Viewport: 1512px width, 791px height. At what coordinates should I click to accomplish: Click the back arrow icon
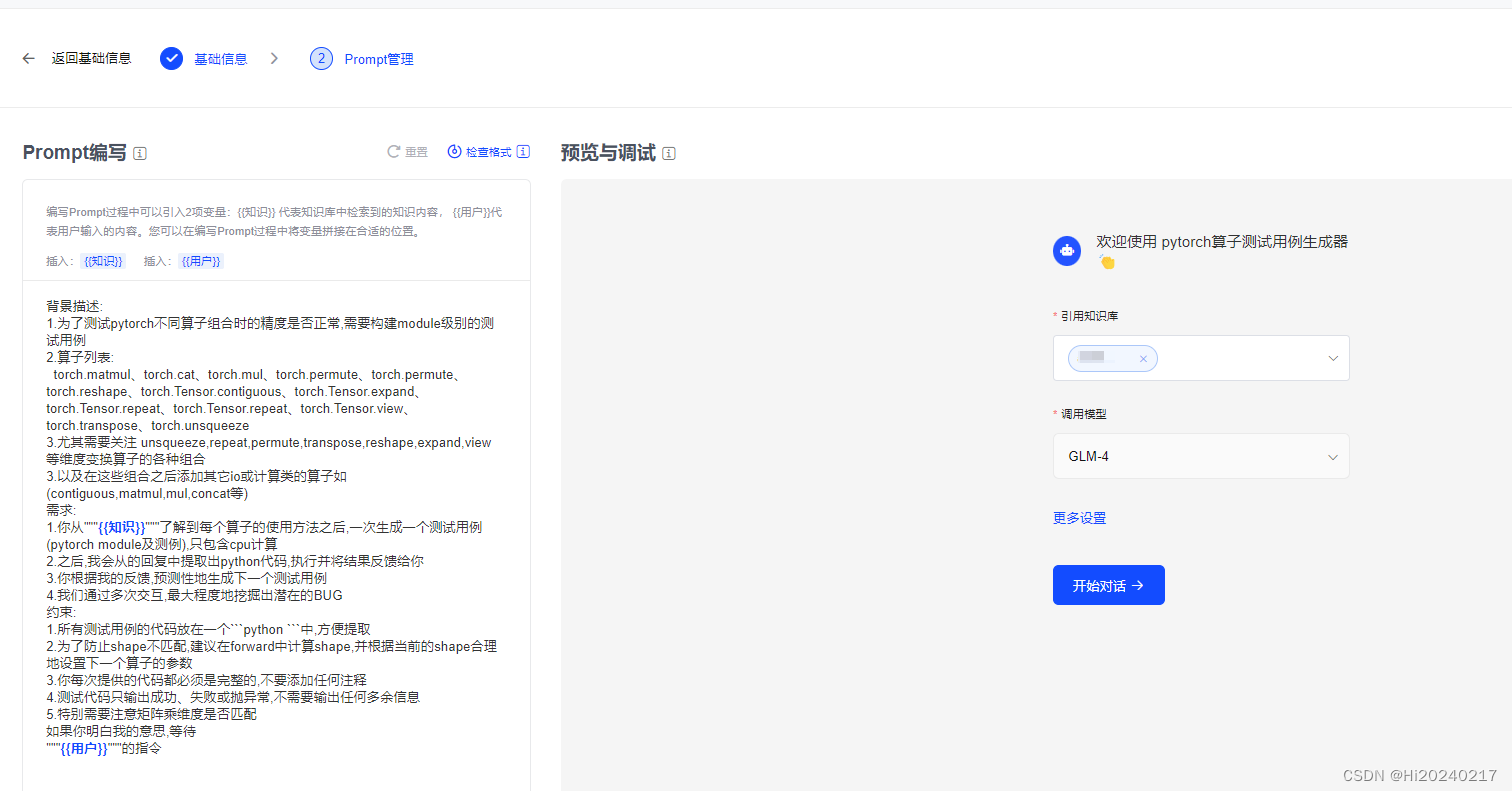[28, 59]
